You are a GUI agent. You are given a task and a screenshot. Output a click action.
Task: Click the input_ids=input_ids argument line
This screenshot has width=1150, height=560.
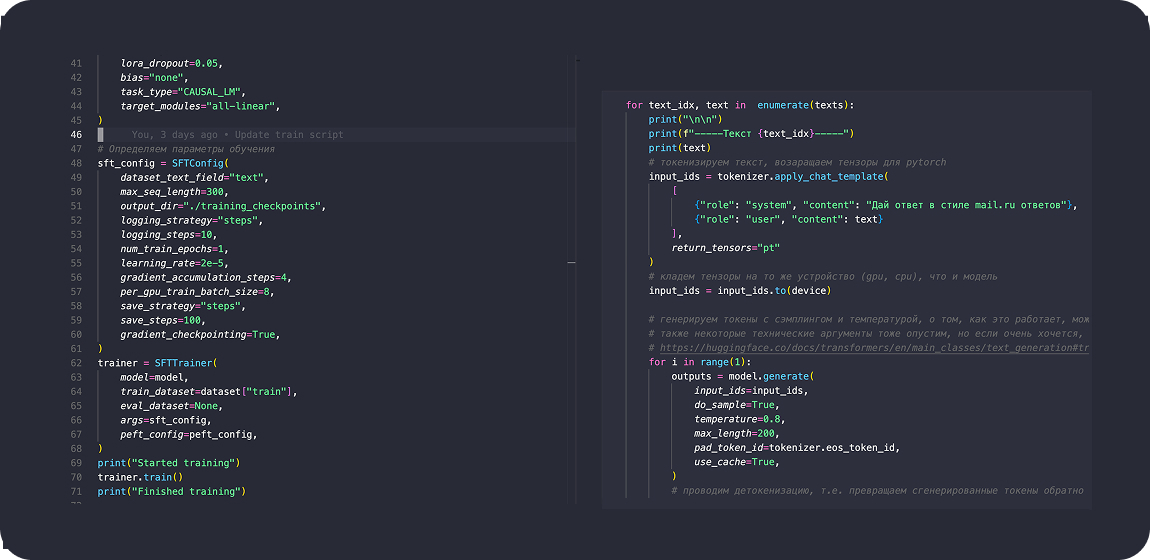point(751,391)
